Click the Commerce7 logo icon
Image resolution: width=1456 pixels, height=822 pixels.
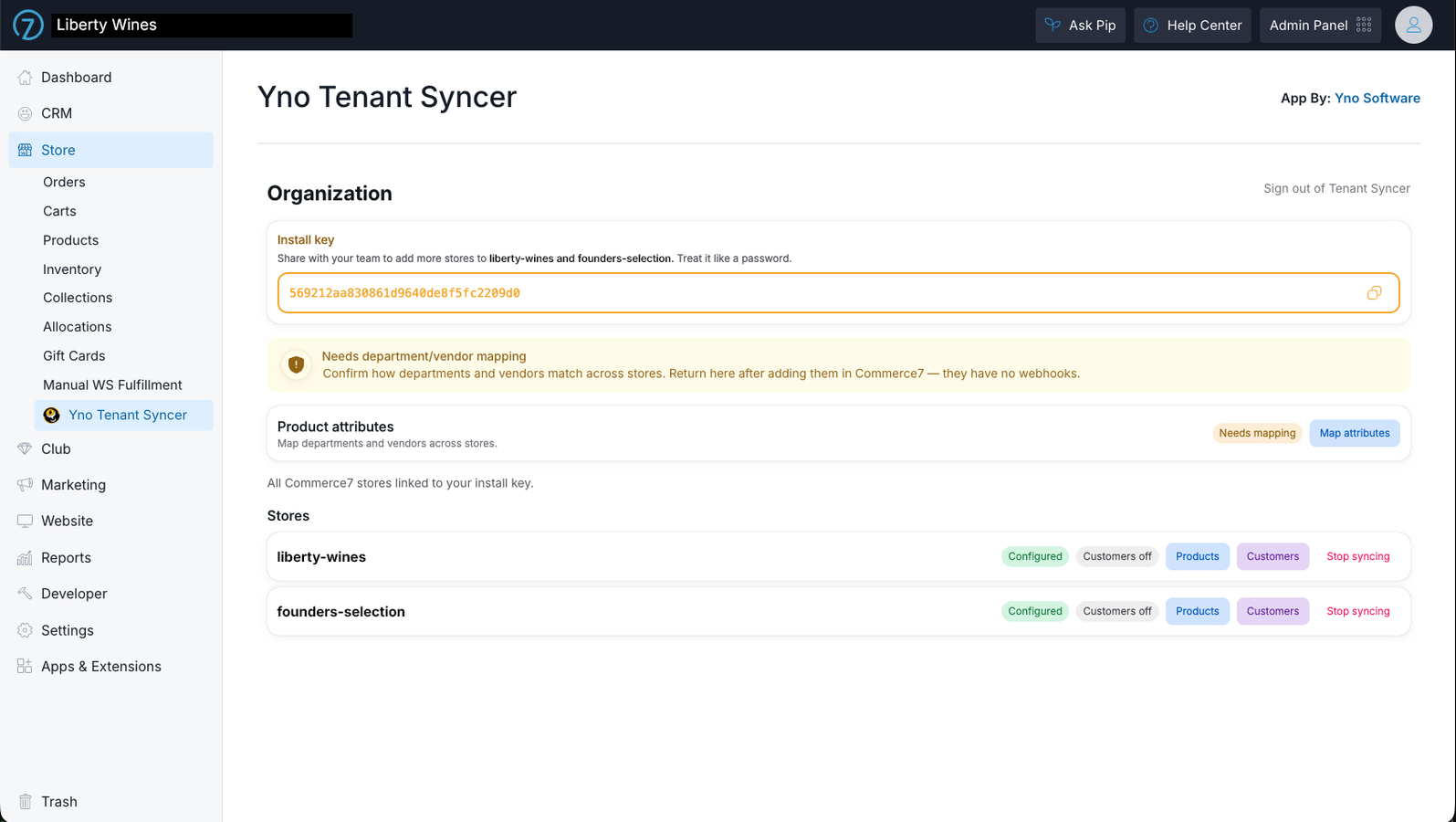tap(28, 25)
